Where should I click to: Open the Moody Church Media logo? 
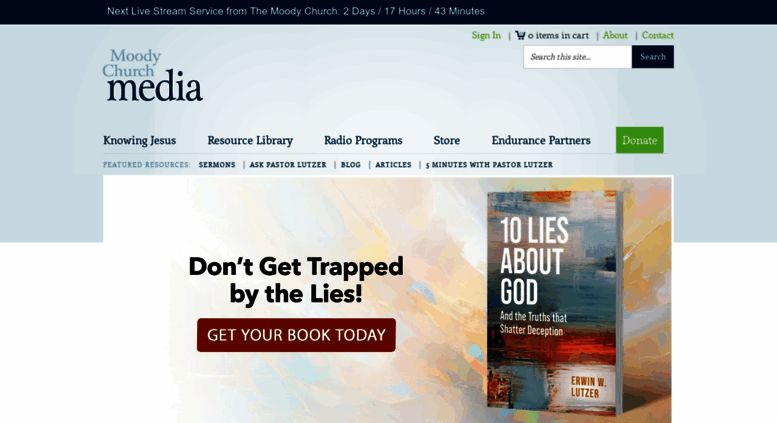click(x=153, y=75)
